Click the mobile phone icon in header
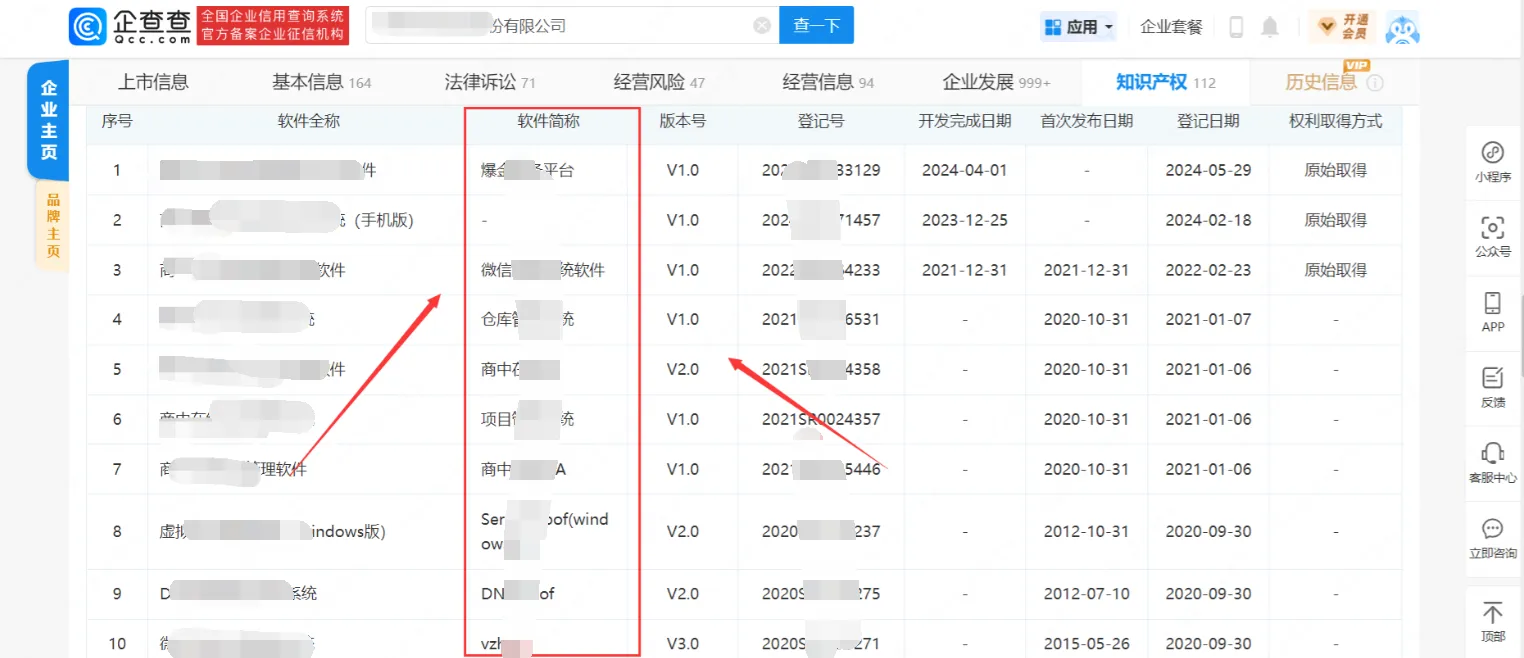The image size is (1524, 658). 1235,27
